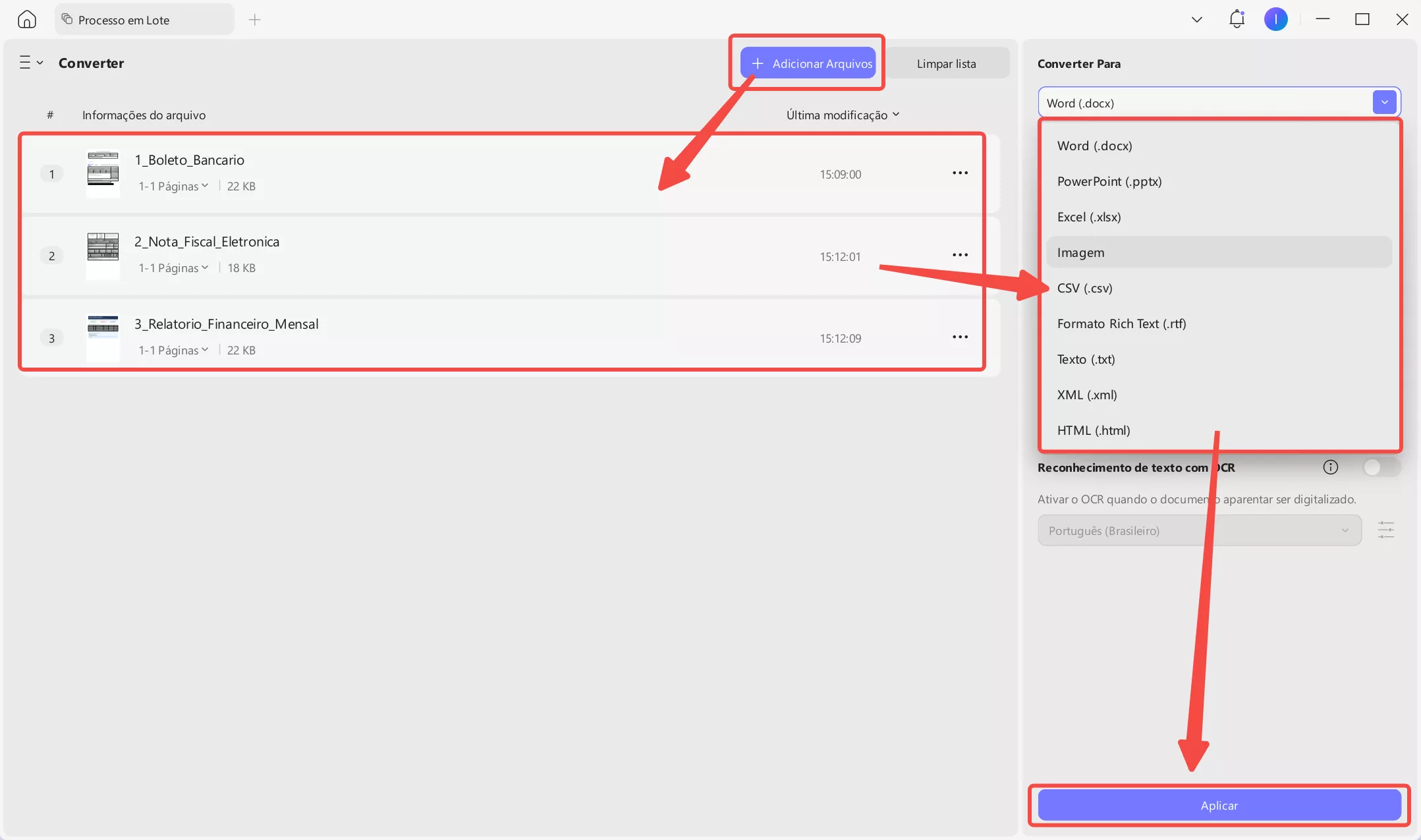Viewport: 1421px width, 840px height.
Task: Maximize the application window
Action: [x=1362, y=19]
